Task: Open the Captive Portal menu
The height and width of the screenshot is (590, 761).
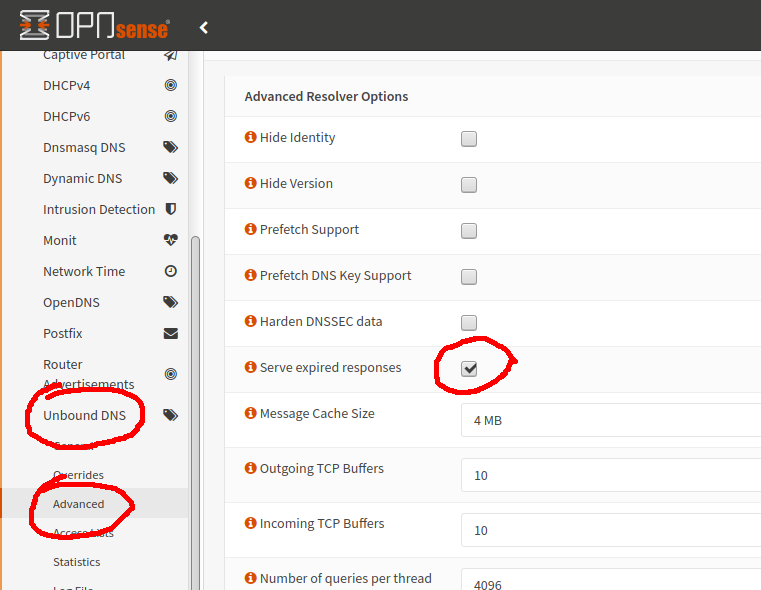Action: [x=84, y=55]
